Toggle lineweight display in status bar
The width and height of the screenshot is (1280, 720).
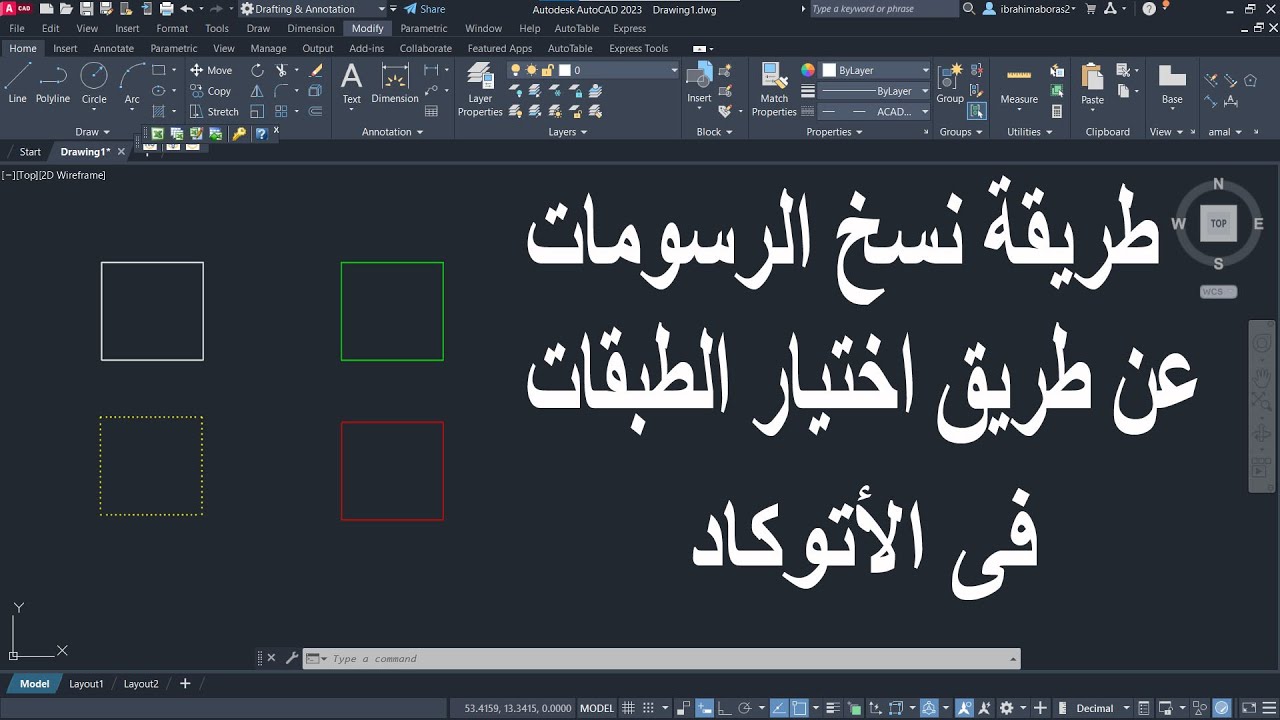(x=835, y=708)
